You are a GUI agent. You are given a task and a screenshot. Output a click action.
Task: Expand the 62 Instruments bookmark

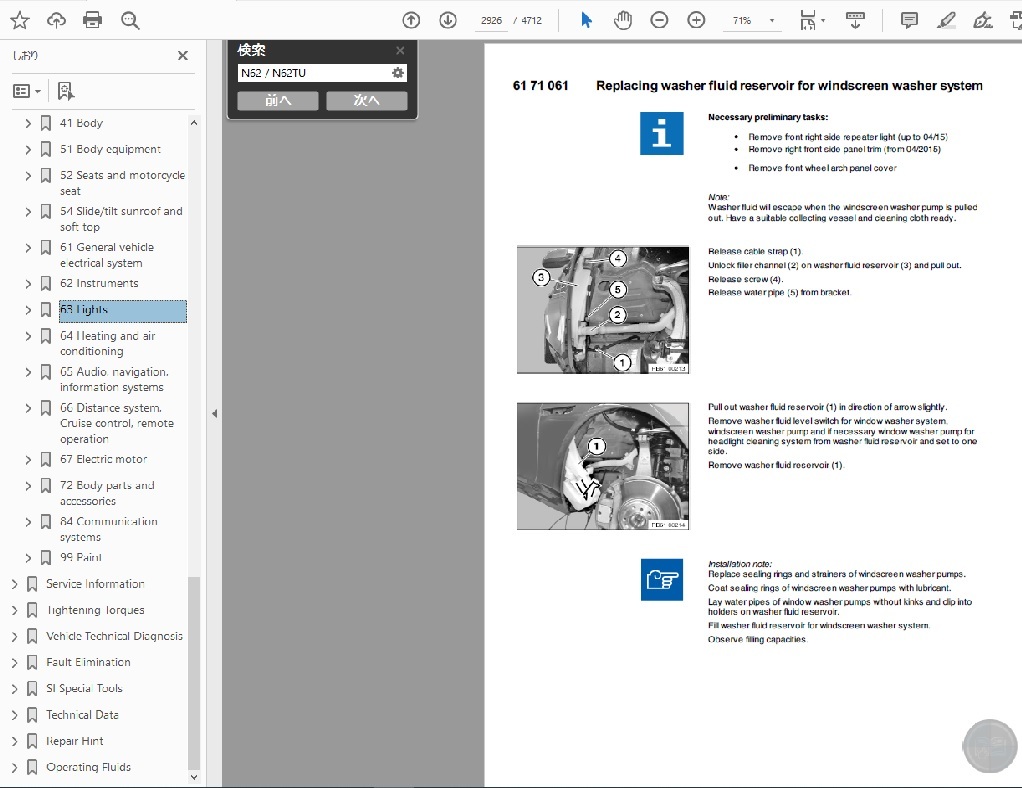pos(27,284)
